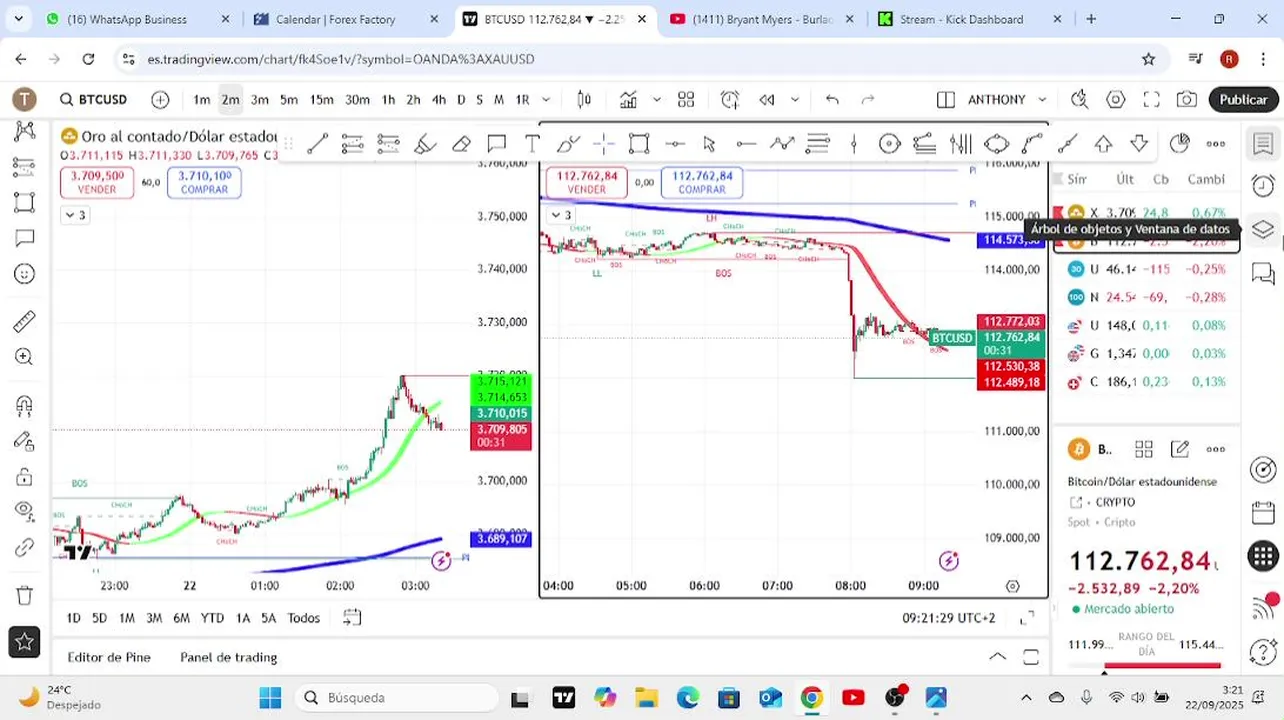Open more favorites toolbar options

pyautogui.click(x=1216, y=144)
